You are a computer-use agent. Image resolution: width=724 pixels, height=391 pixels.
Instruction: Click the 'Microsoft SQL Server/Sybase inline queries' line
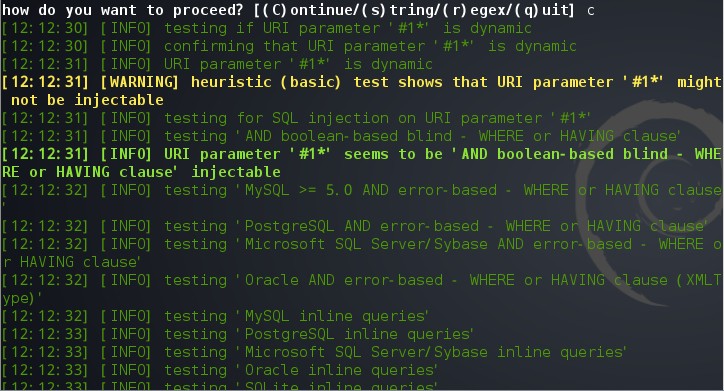click(x=314, y=352)
